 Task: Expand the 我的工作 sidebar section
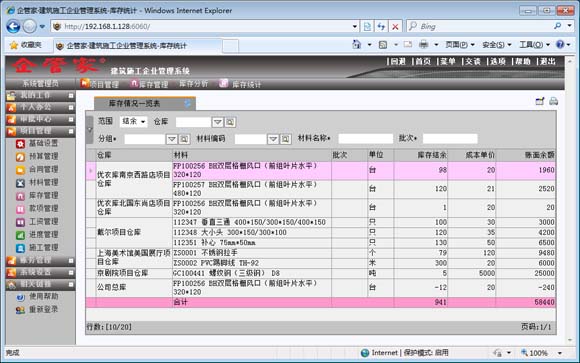[71, 95]
